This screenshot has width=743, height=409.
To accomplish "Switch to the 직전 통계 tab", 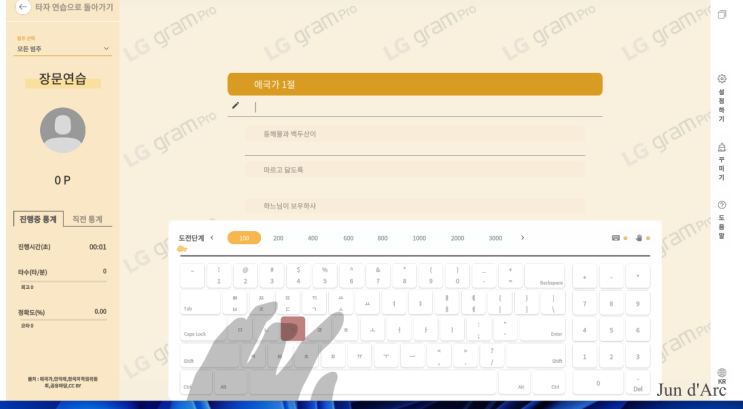I will 87,219.
